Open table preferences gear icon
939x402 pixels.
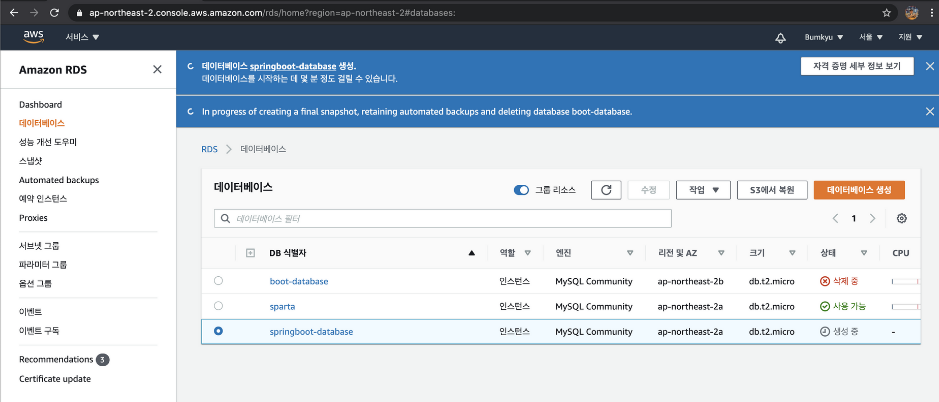(x=901, y=219)
